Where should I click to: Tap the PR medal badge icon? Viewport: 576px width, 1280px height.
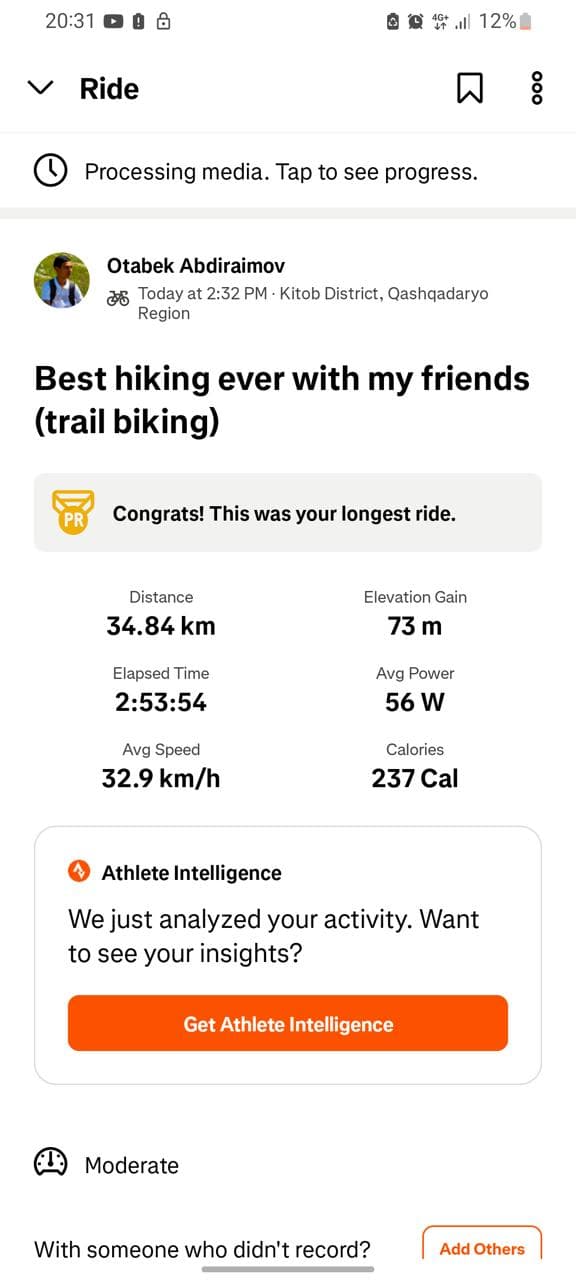click(x=73, y=512)
